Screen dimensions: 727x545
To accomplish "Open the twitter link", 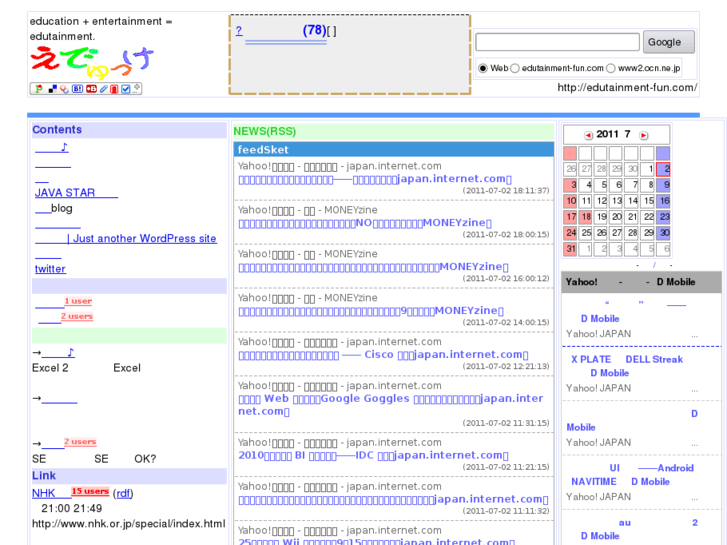I will [x=50, y=269].
